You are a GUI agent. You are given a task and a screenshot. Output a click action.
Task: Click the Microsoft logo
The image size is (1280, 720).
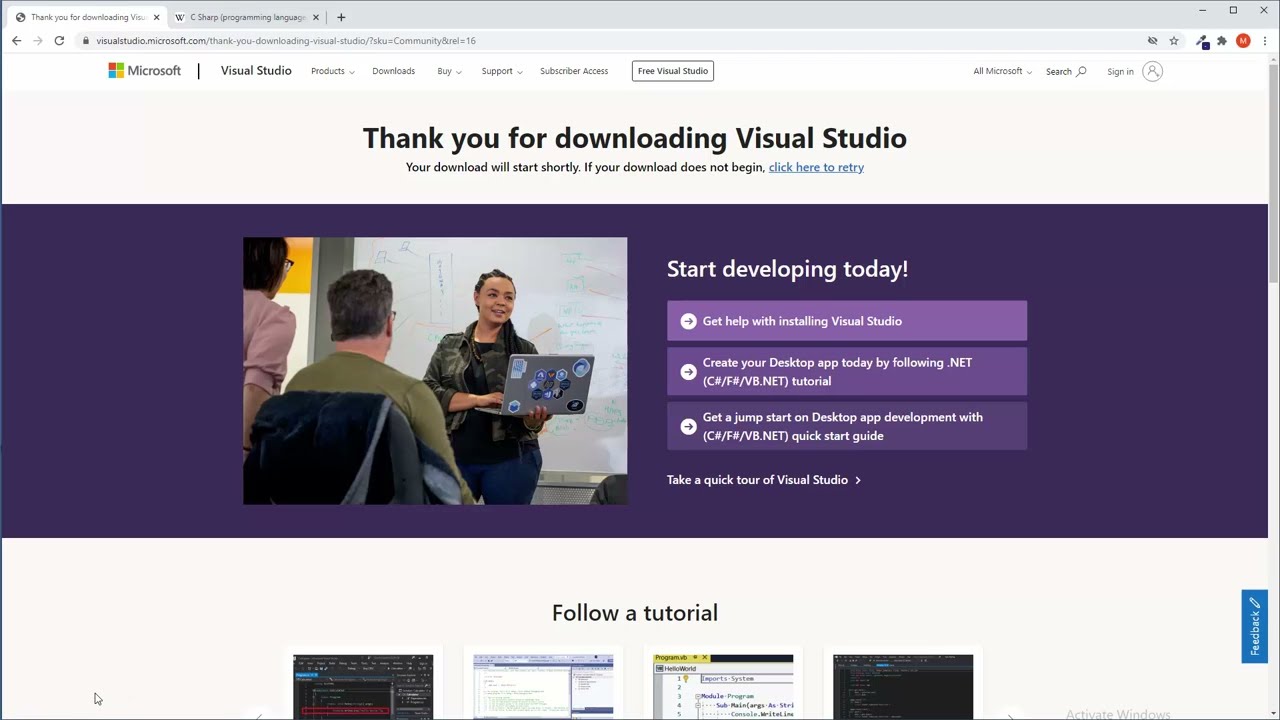pyautogui.click(x=145, y=71)
